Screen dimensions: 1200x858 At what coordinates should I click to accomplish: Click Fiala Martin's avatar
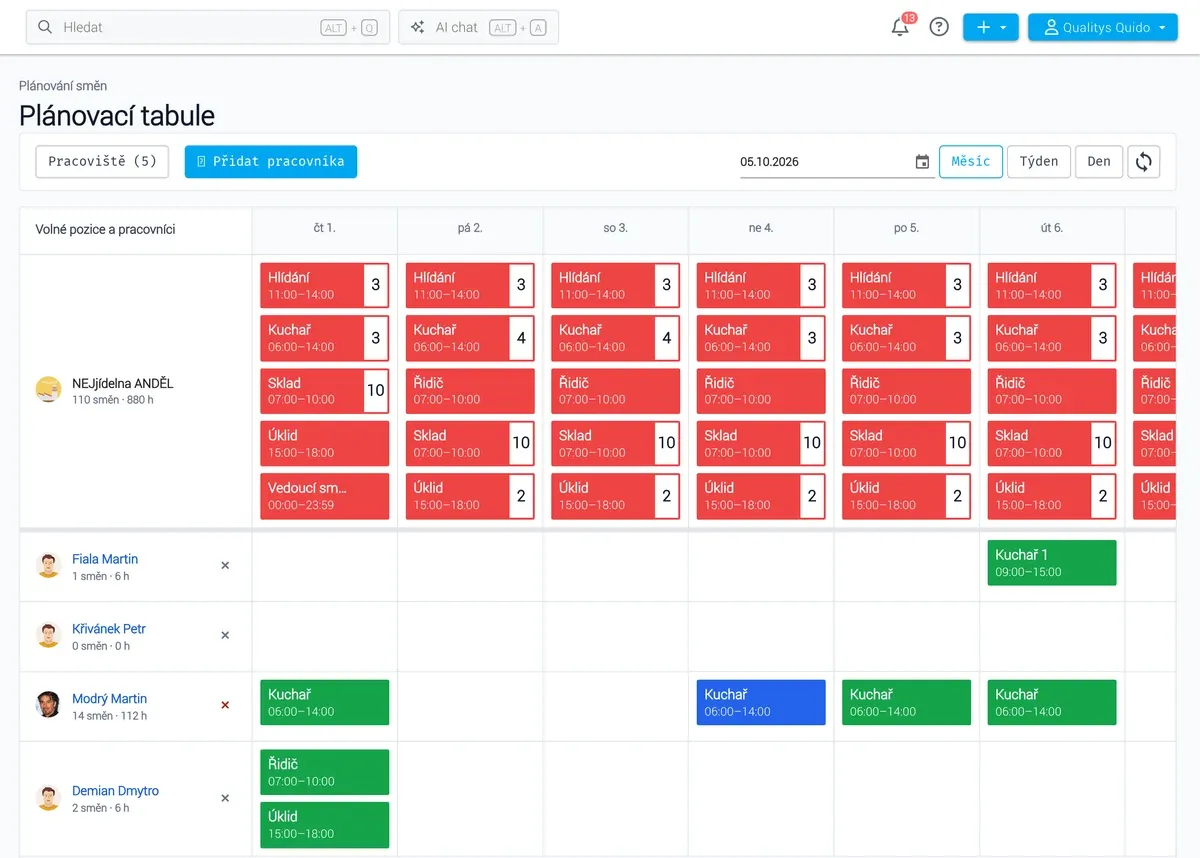click(x=48, y=566)
